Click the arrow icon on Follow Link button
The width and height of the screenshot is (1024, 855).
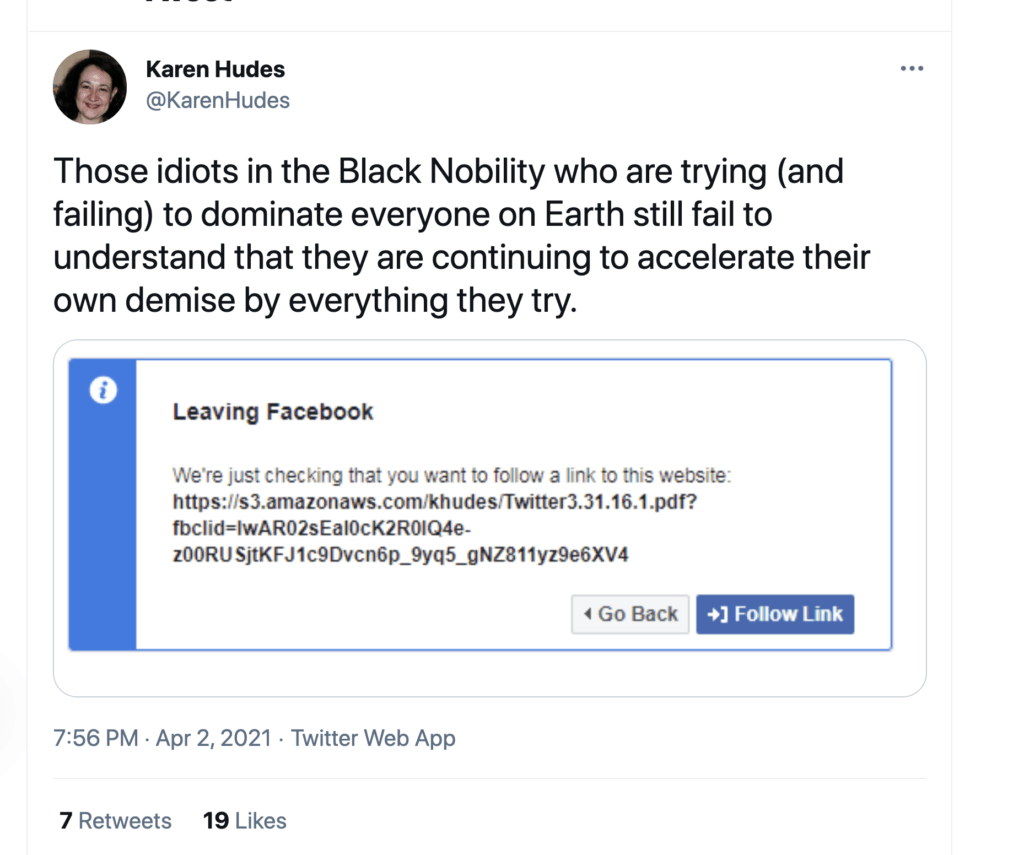tap(717, 614)
